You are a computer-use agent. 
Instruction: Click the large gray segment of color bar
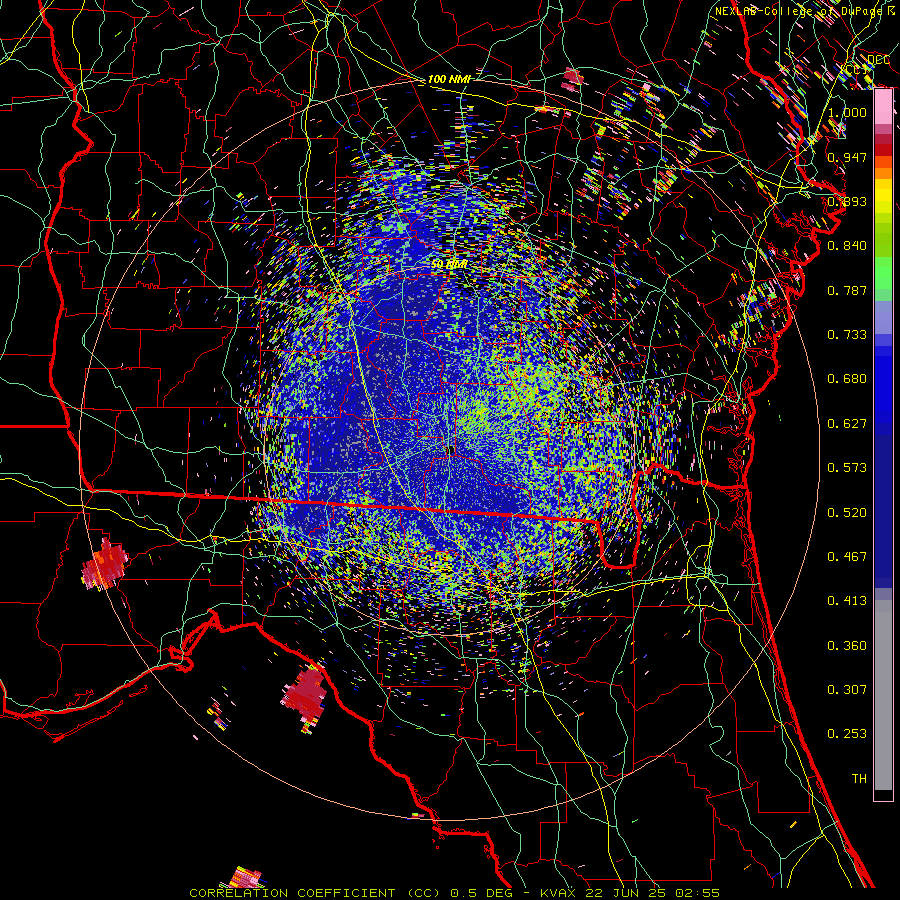tap(883, 695)
